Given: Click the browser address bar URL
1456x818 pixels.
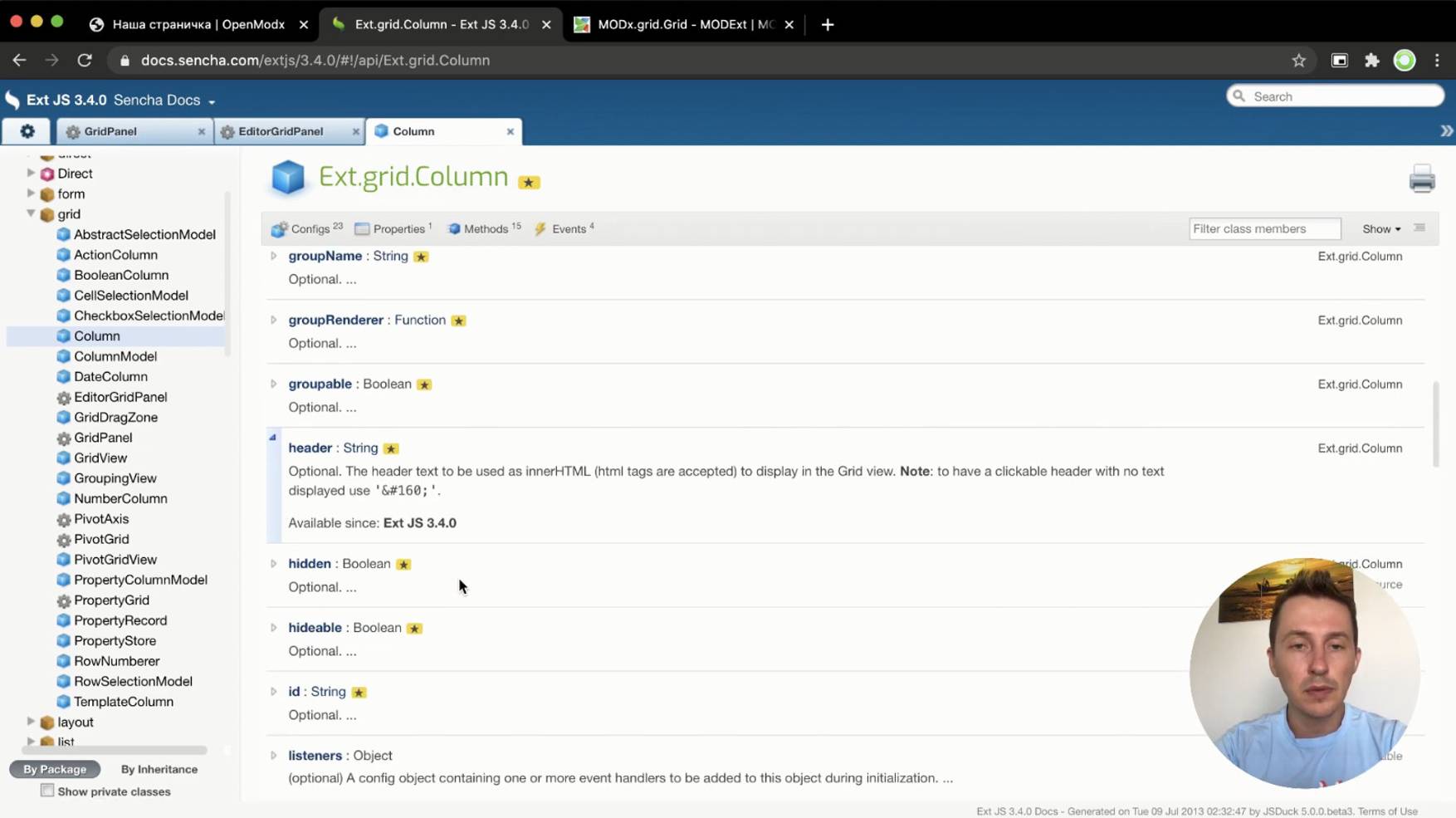Looking at the screenshot, I should [x=315, y=61].
